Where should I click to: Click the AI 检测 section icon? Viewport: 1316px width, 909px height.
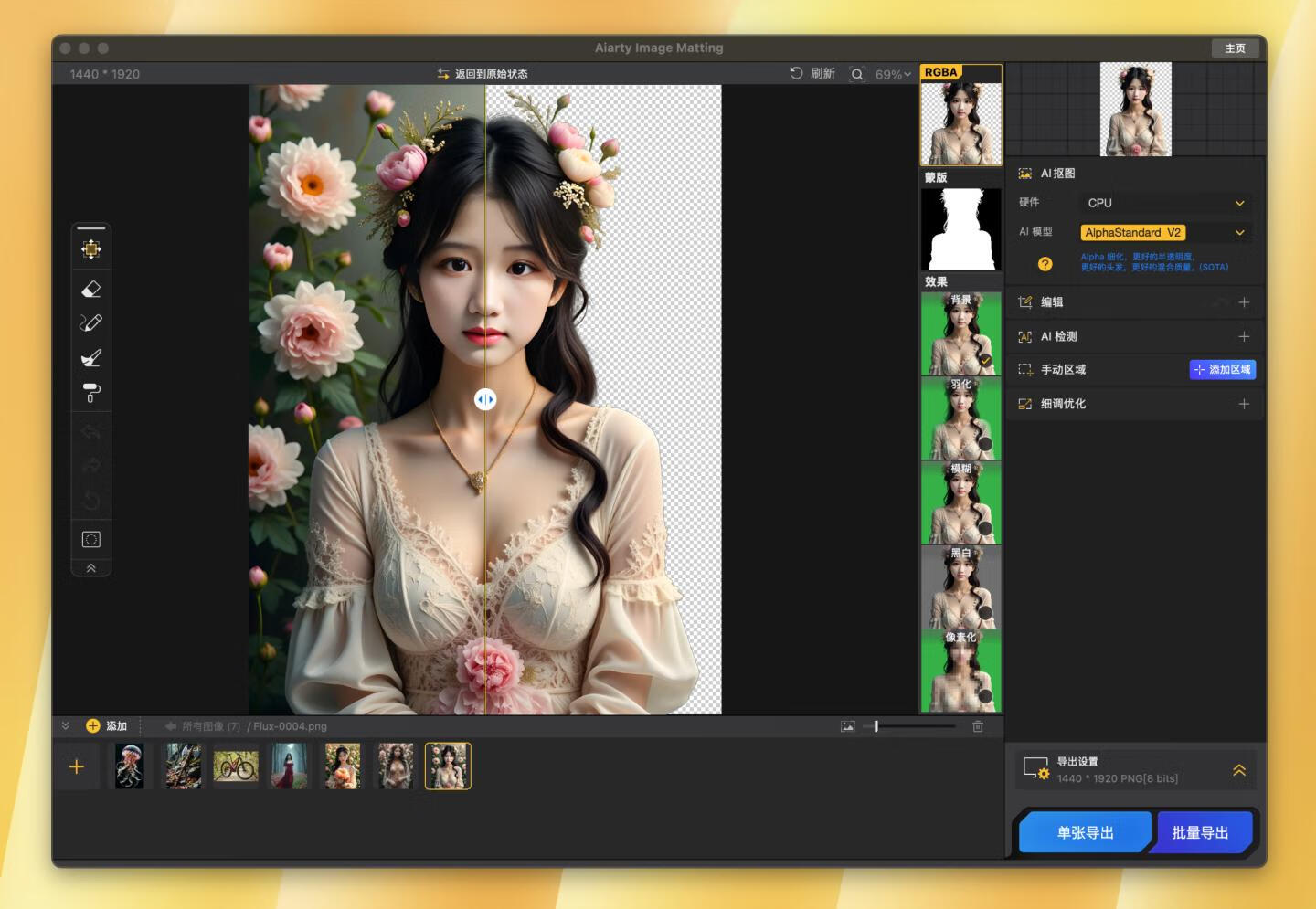point(1025,336)
